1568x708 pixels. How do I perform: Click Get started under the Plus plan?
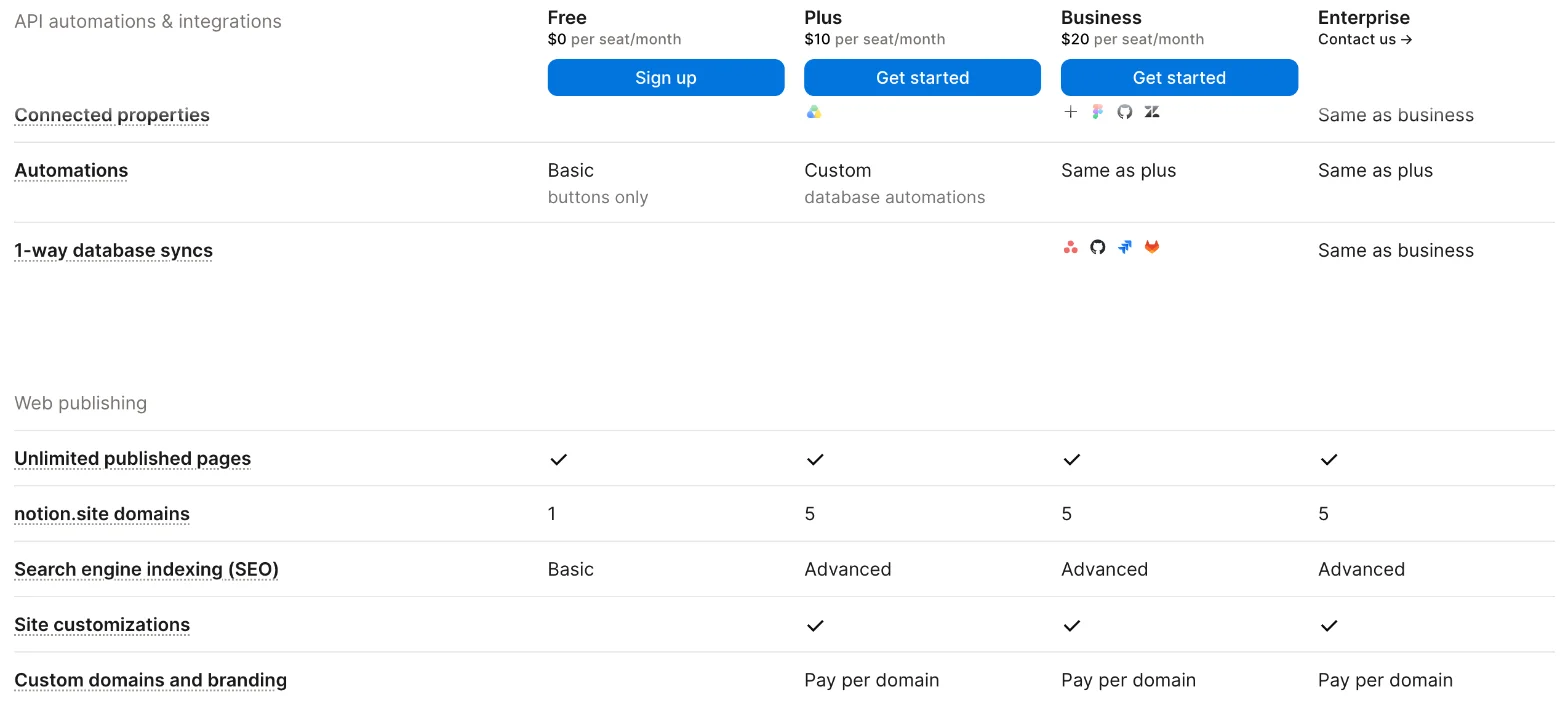pyautogui.click(x=922, y=78)
